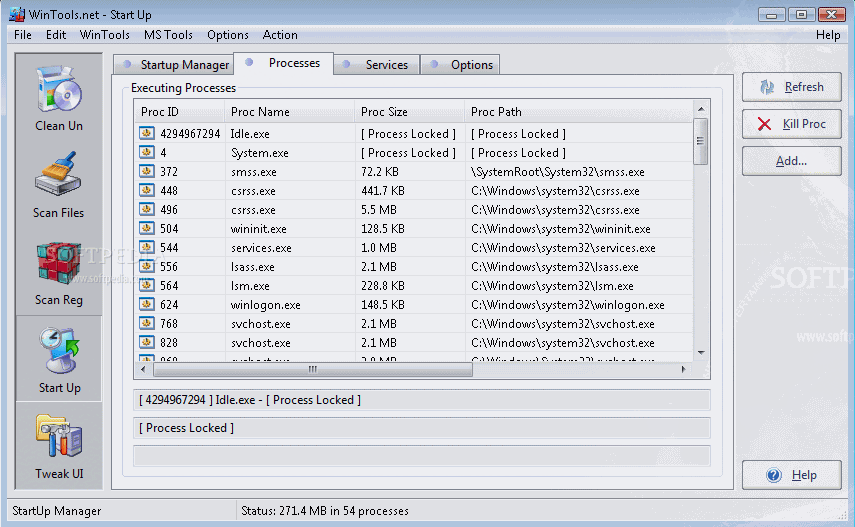Click the icon of the services.exe row
Screen dimensions: 855x527
click(147, 247)
